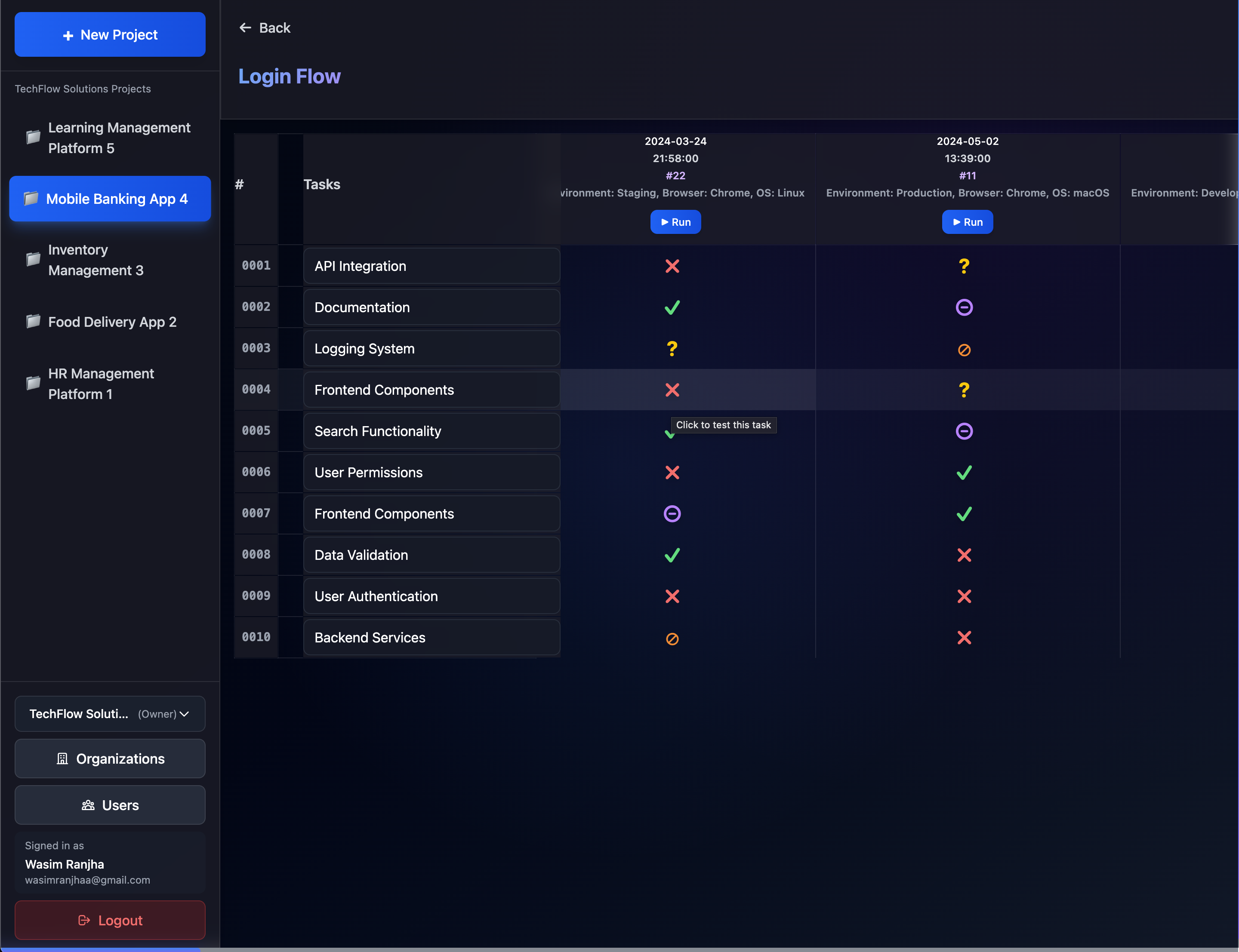Click the red X status for API Integration staging run

672,266
